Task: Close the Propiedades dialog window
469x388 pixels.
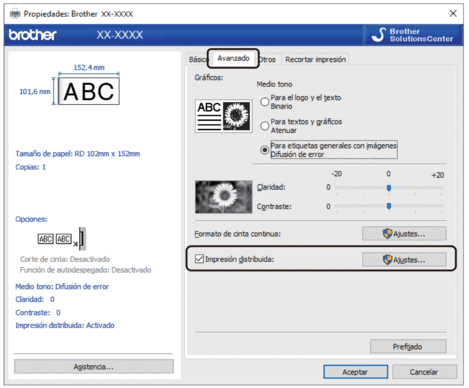Action: [x=453, y=14]
